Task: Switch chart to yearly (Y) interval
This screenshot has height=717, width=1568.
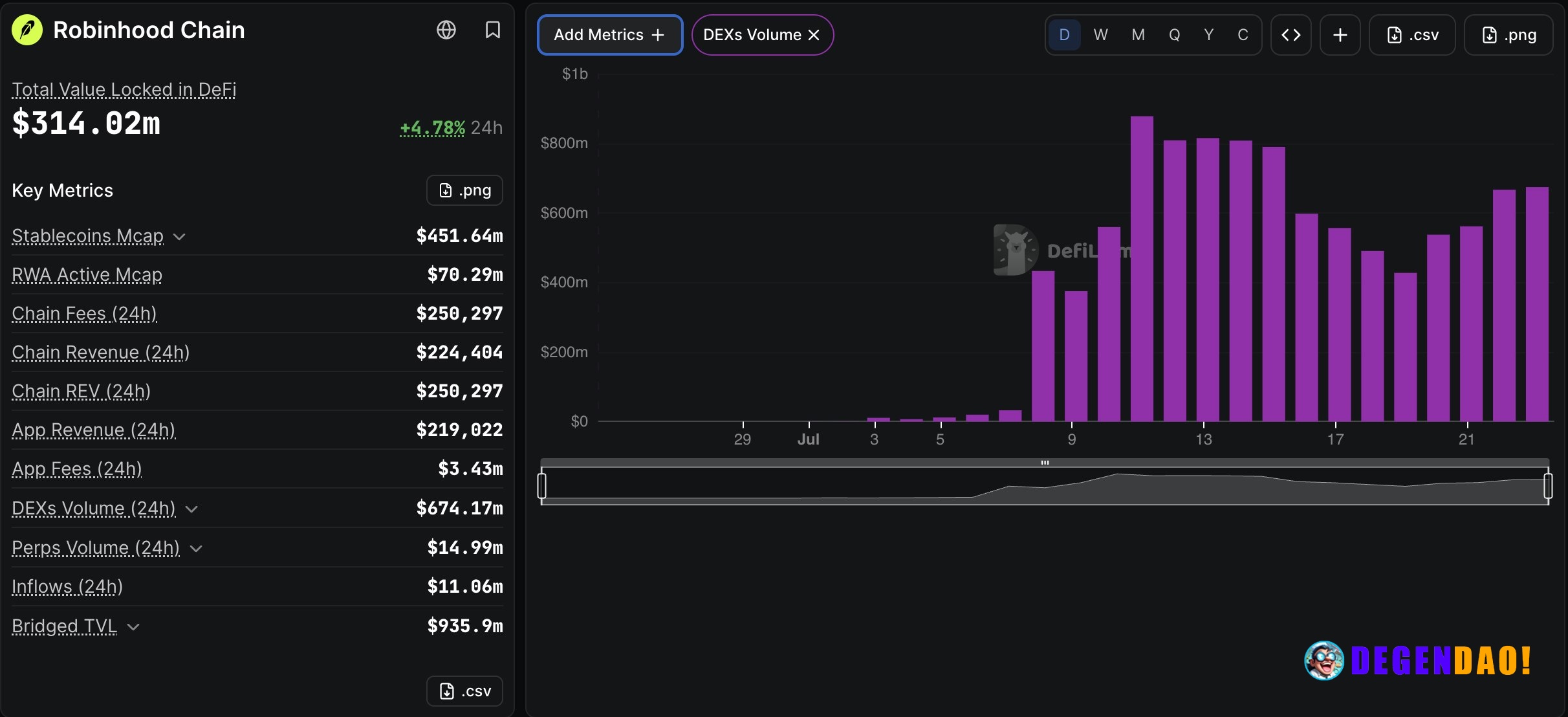Action: 1208,35
